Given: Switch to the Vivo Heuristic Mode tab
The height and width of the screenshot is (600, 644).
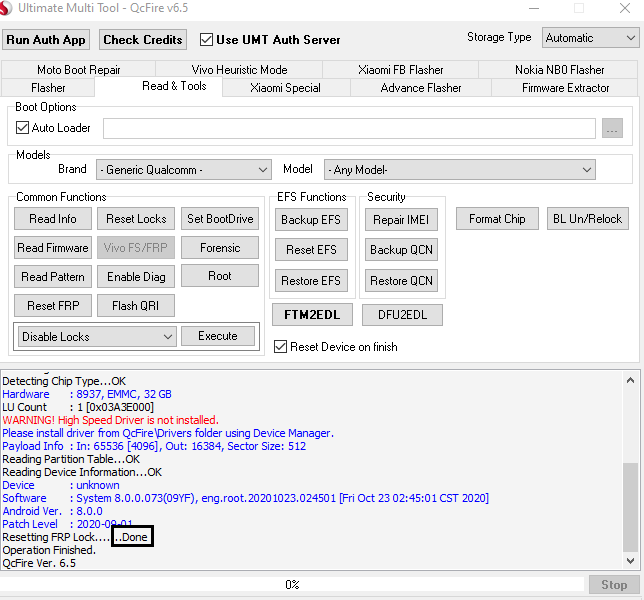Looking at the screenshot, I should pyautogui.click(x=239, y=70).
